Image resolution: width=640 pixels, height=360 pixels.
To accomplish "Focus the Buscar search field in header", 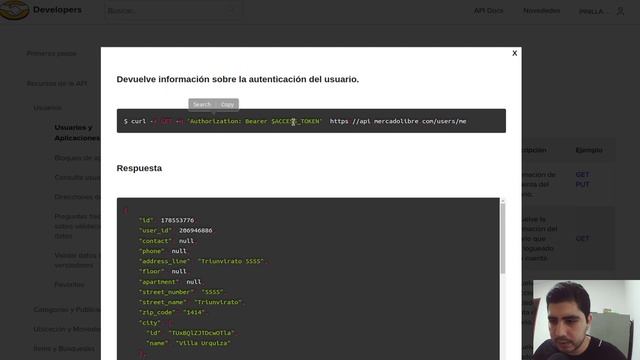I will (173, 11).
